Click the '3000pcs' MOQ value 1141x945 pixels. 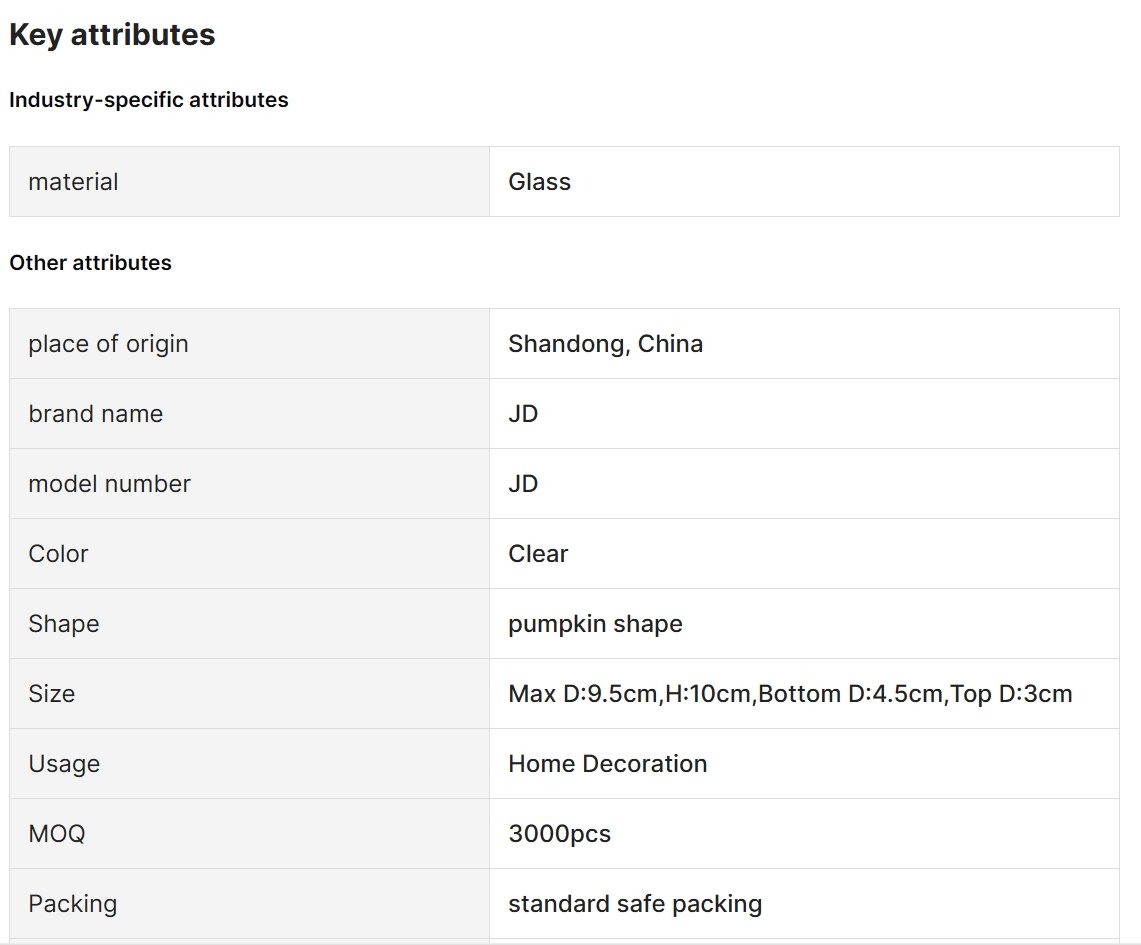(559, 834)
